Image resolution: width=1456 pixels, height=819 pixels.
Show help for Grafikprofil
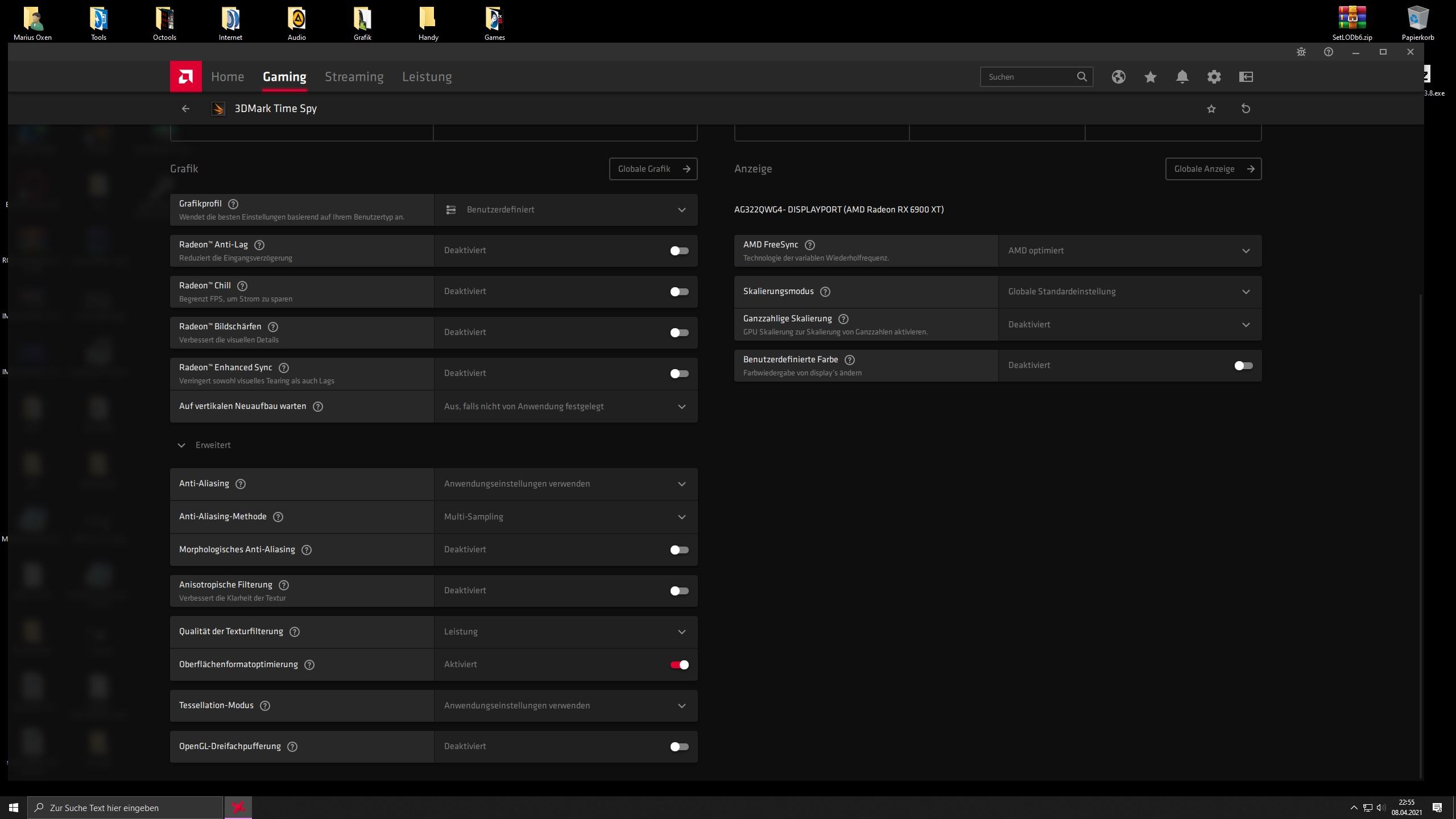(x=233, y=204)
